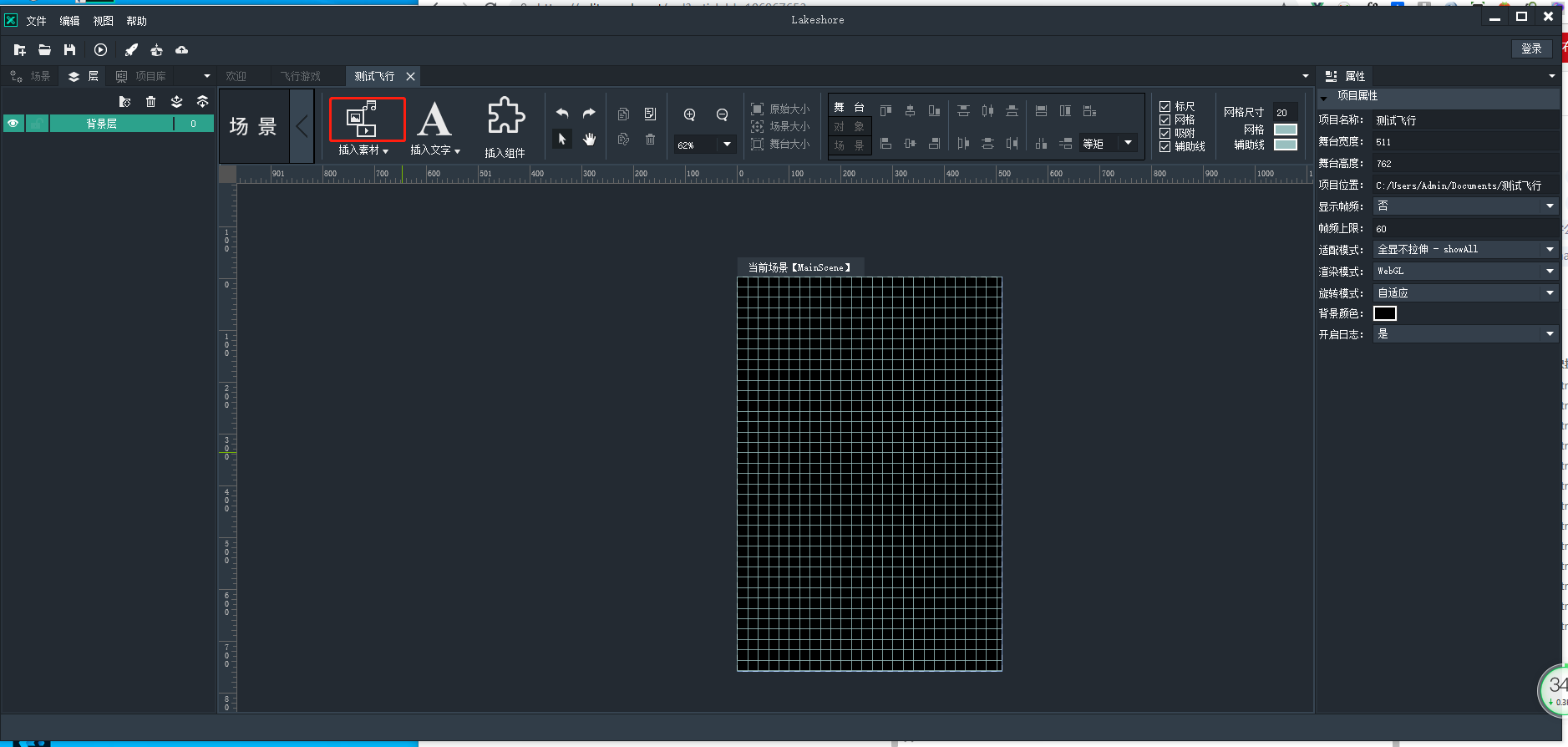Fit view to 场景大小
This screenshot has height=747, width=1568.
[780, 126]
